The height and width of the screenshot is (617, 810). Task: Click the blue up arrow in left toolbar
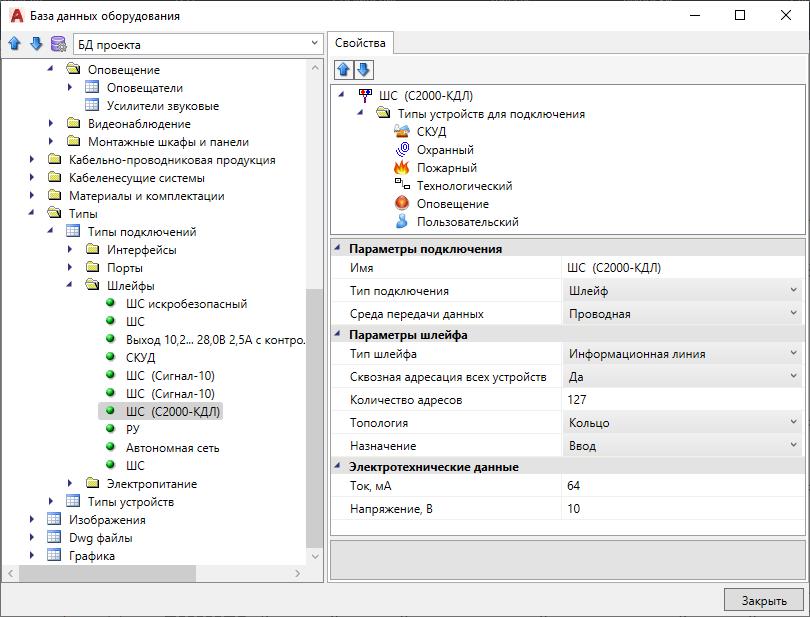tap(15, 44)
